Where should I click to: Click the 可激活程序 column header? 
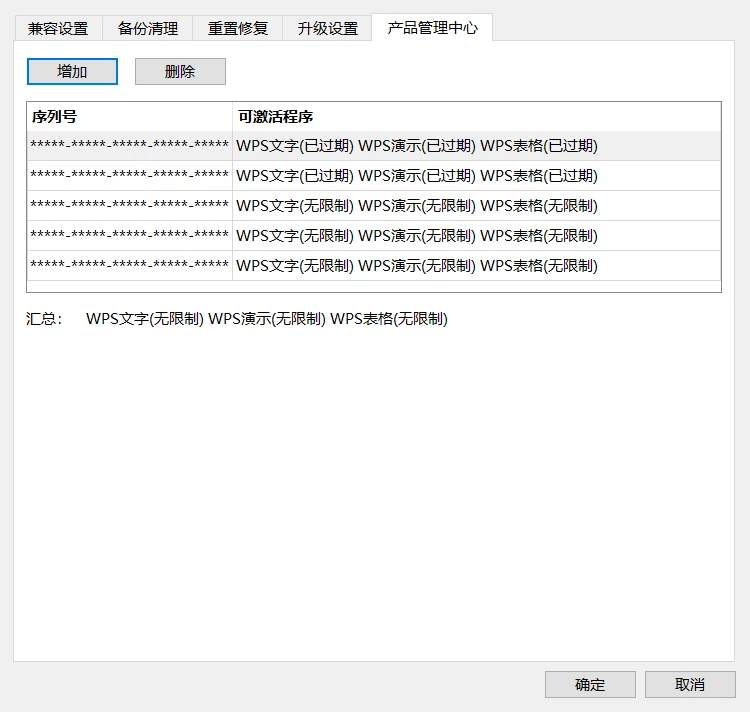[476, 116]
